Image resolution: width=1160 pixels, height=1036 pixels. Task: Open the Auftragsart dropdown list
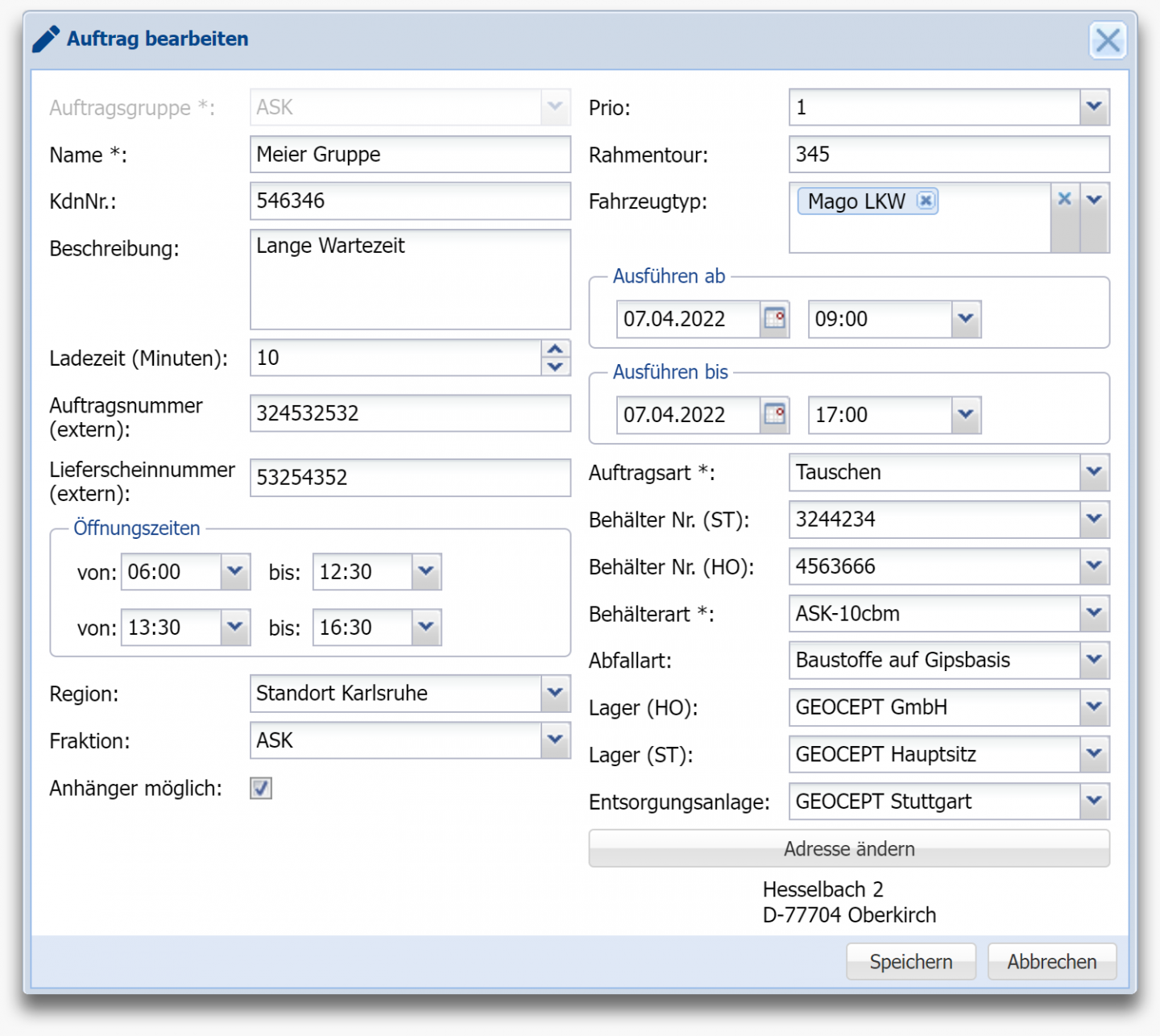click(1094, 472)
